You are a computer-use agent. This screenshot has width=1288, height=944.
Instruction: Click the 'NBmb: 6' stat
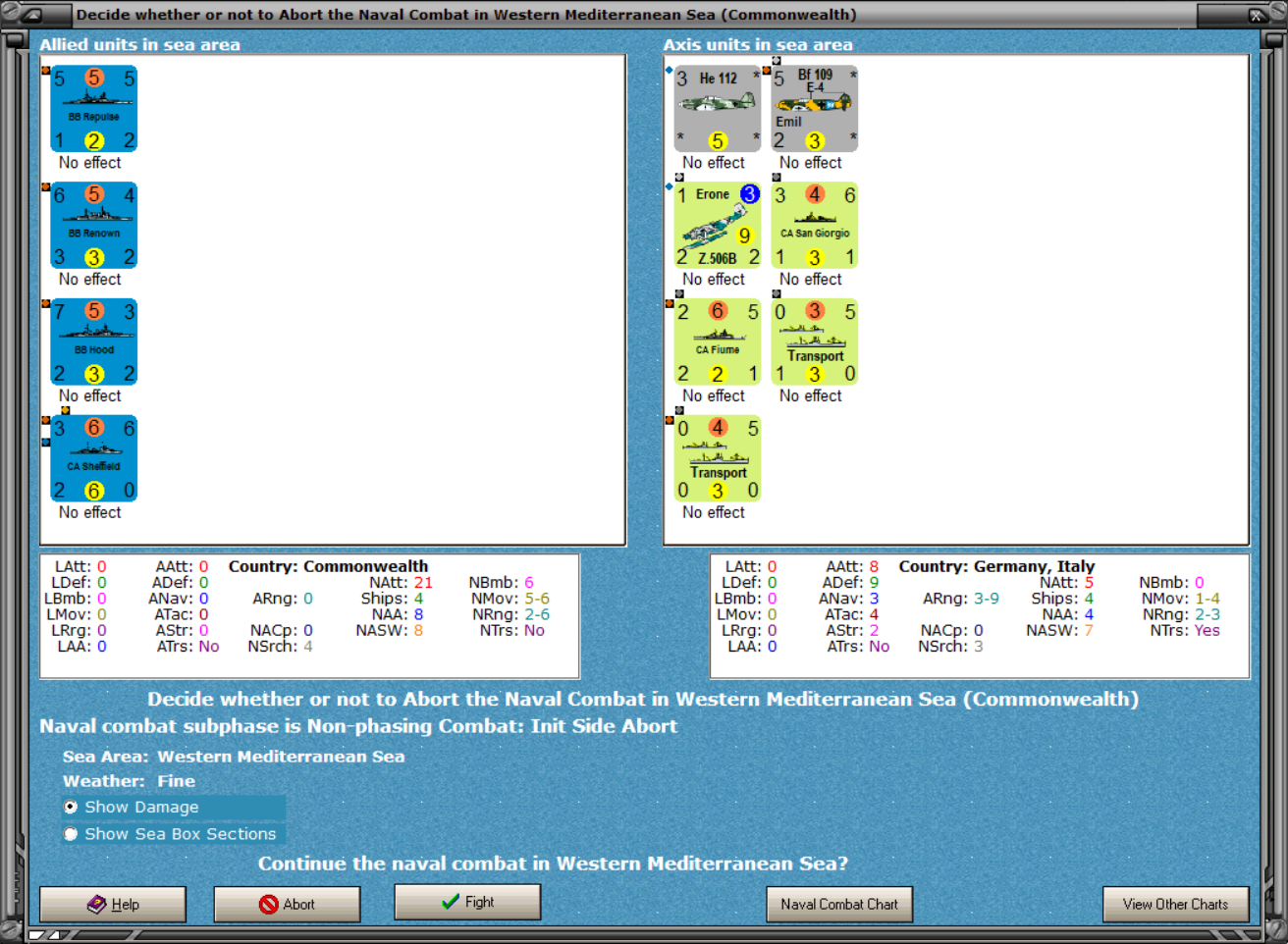(502, 583)
